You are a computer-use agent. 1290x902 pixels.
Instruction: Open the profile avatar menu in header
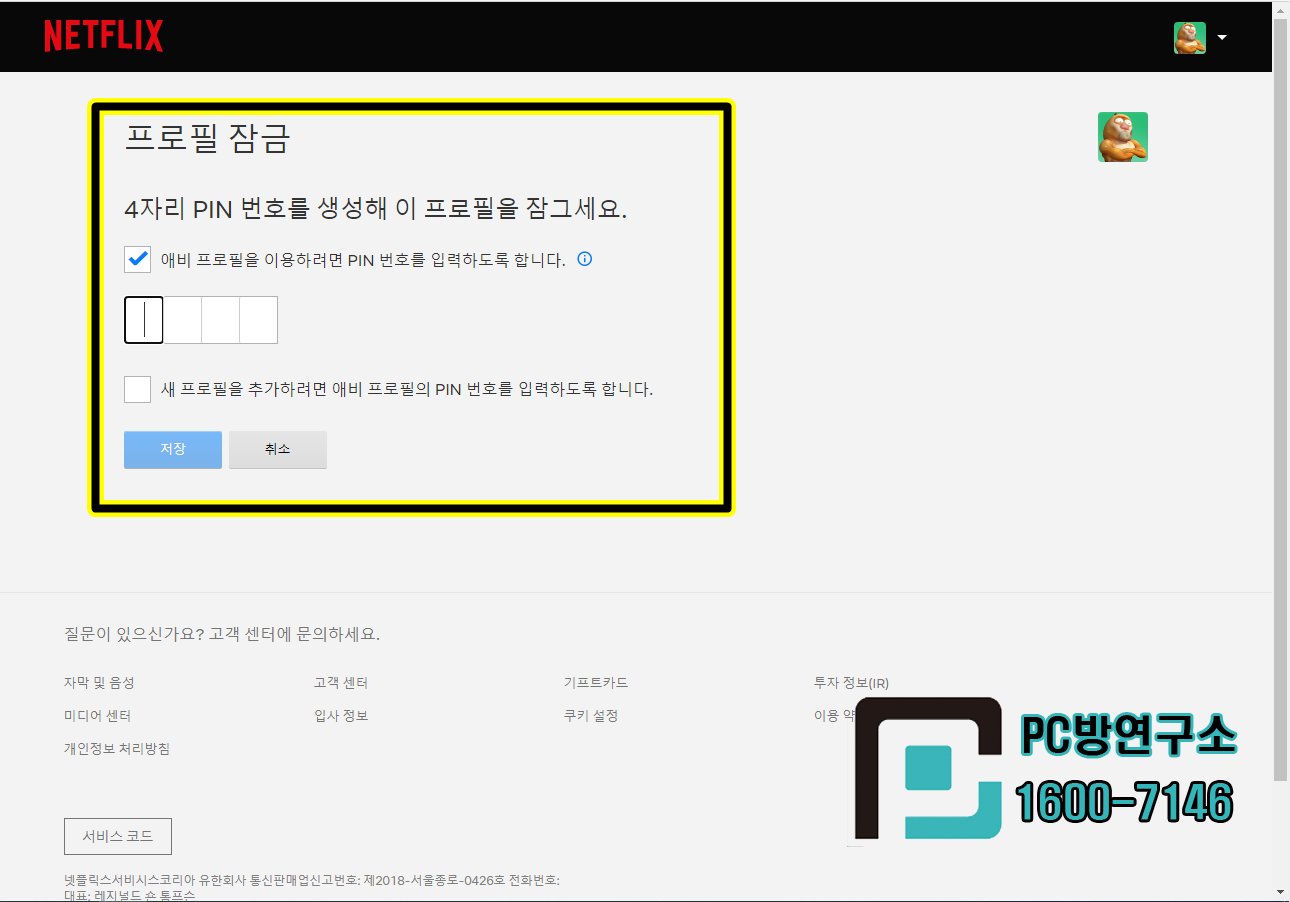point(1190,38)
